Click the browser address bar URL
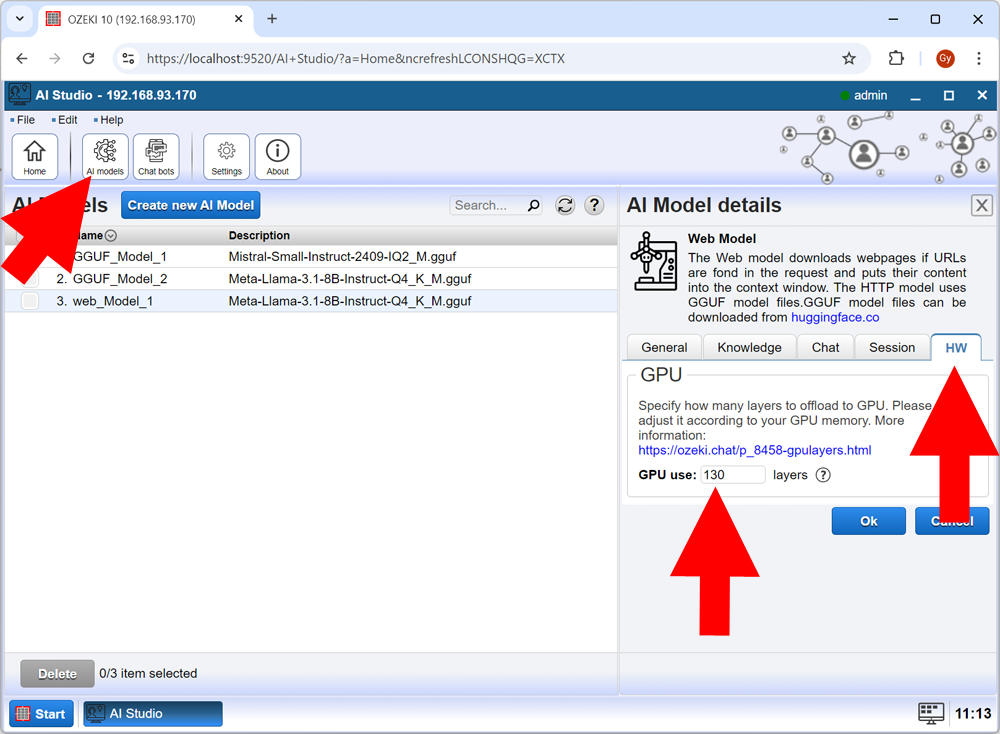Screen dimensions: 1000x734 (355, 59)
